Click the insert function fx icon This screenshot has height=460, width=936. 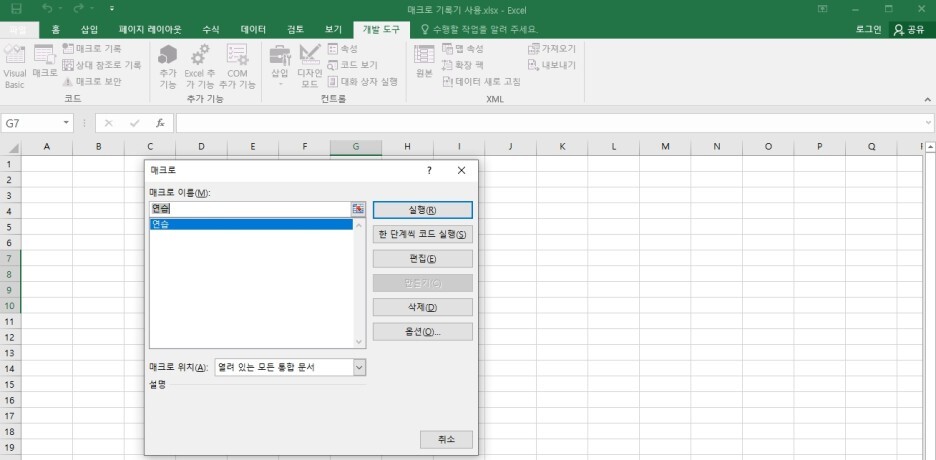tap(160, 123)
